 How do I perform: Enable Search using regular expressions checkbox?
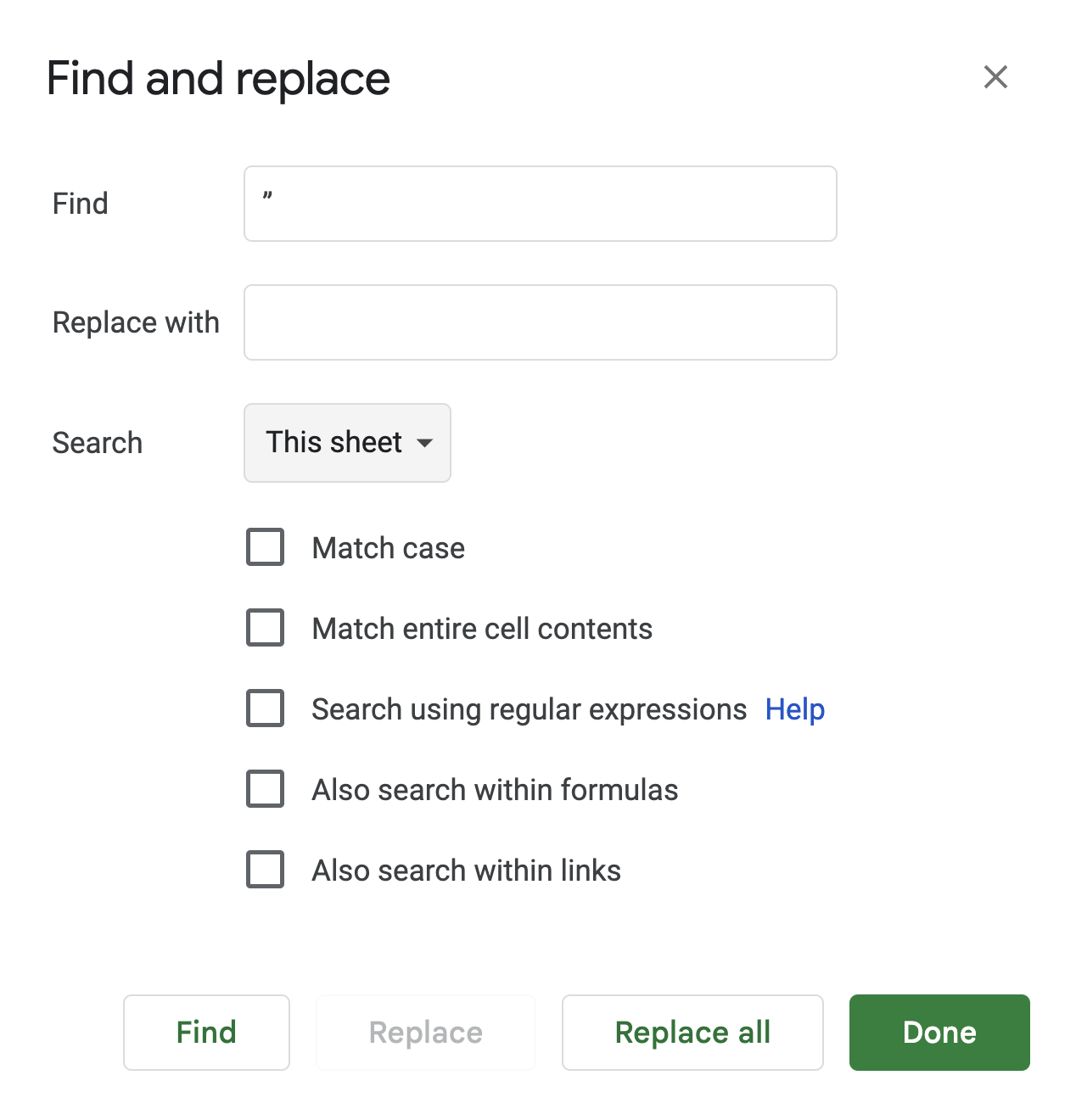tap(266, 708)
